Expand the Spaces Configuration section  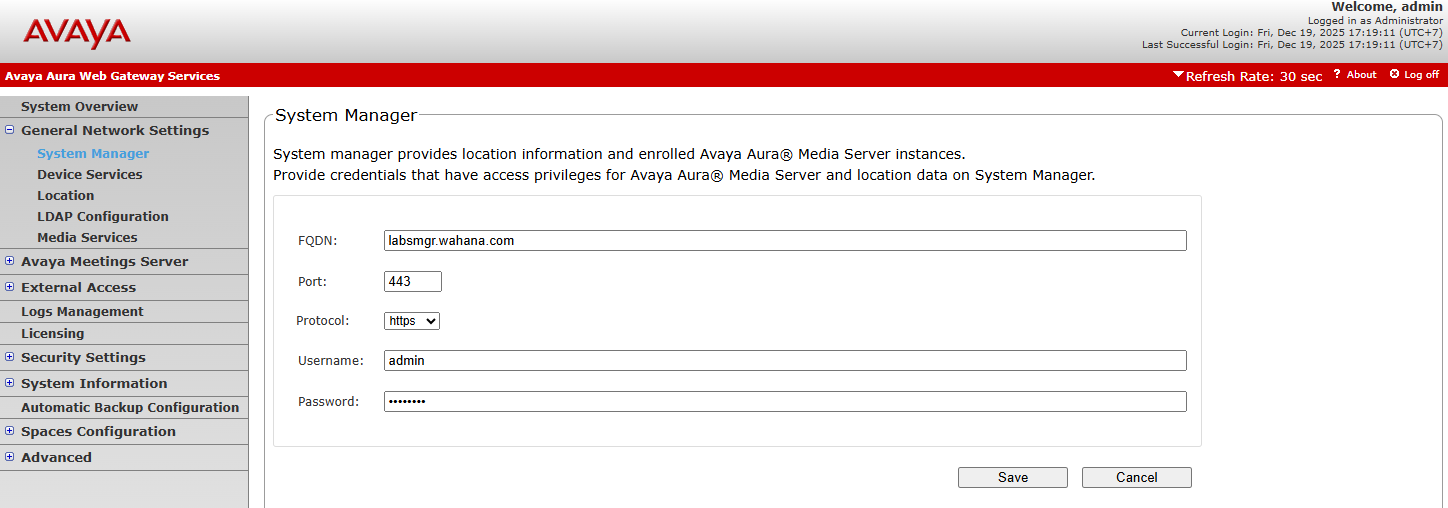[x=10, y=431]
